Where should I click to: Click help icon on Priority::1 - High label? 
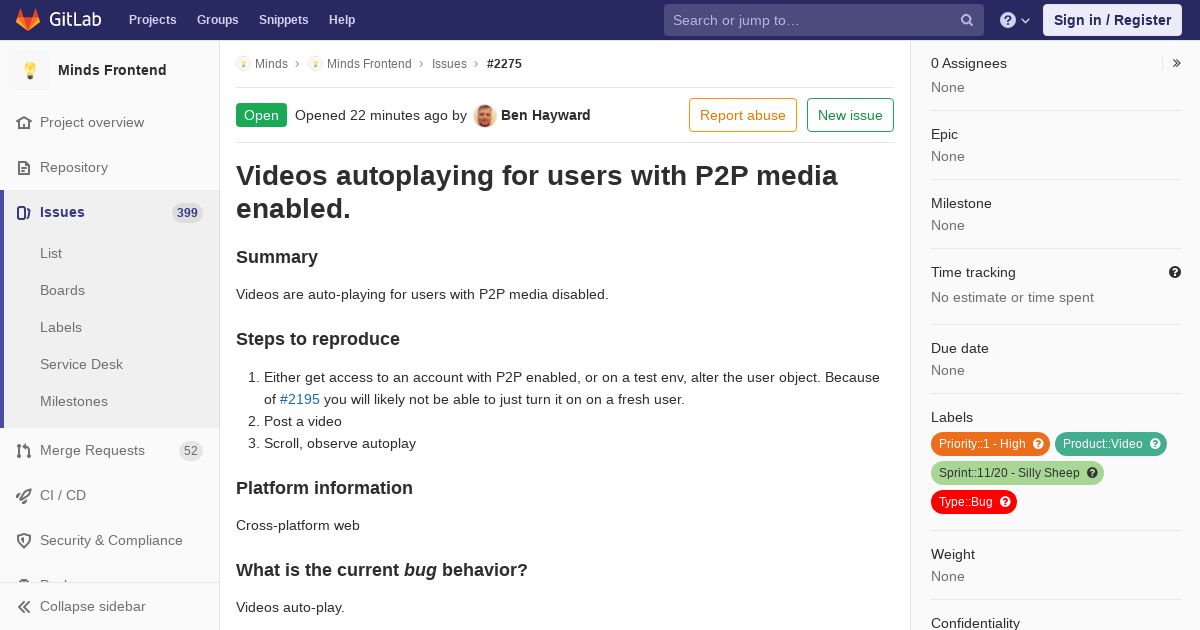coord(1038,444)
